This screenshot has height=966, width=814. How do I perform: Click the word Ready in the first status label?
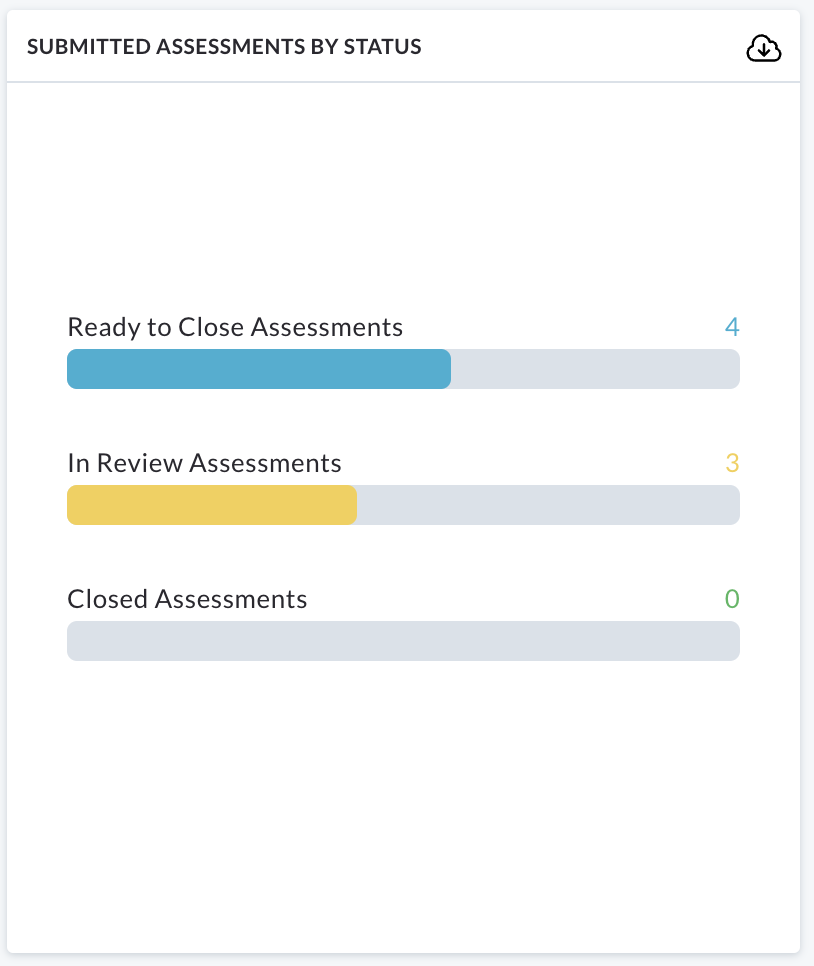click(104, 327)
